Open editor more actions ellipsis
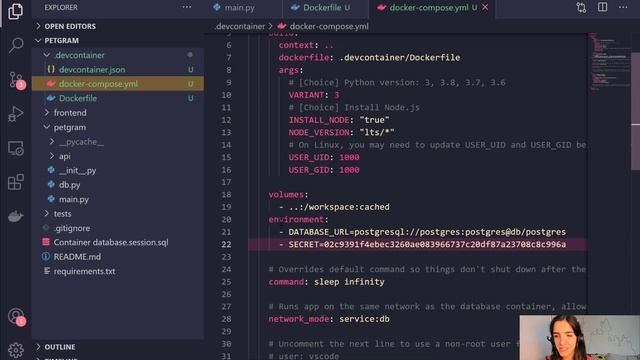The height and width of the screenshot is (360, 640). point(623,7)
